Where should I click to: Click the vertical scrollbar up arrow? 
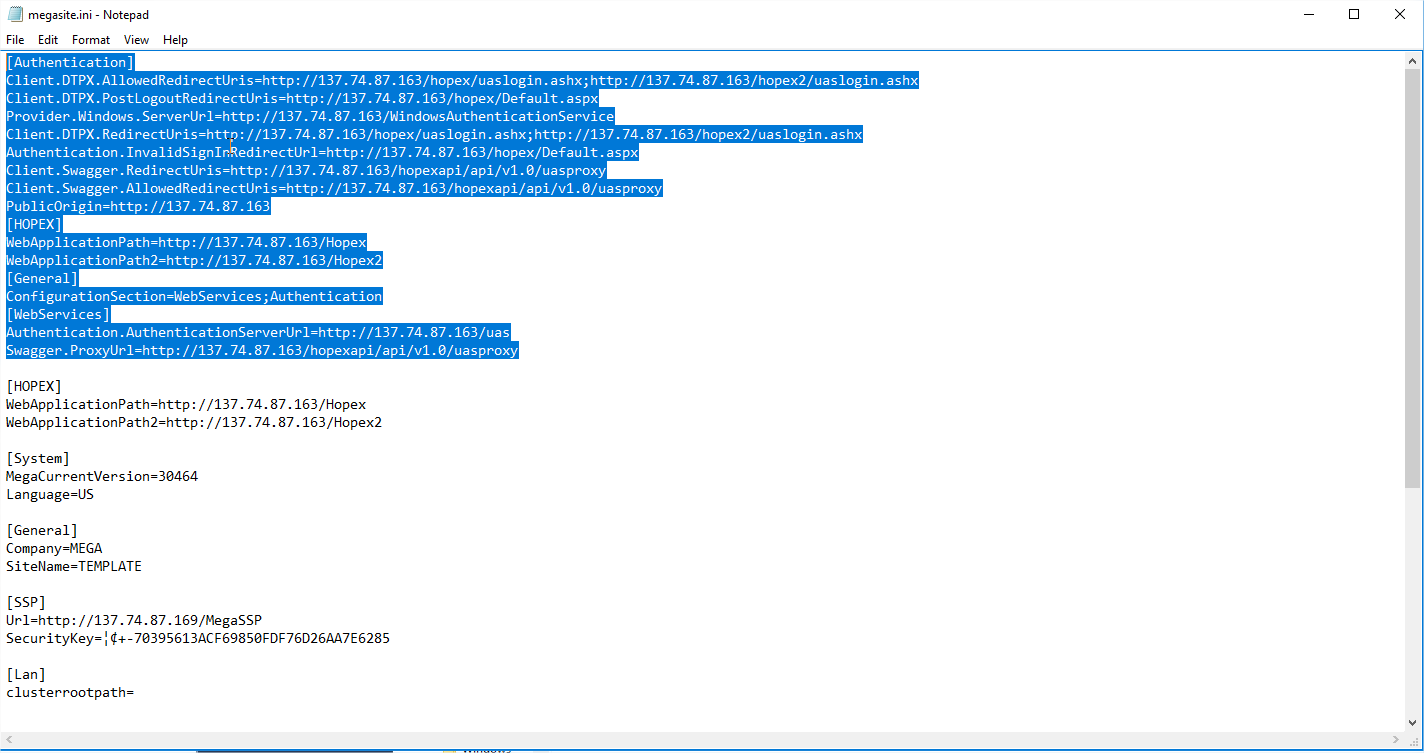click(1413, 61)
